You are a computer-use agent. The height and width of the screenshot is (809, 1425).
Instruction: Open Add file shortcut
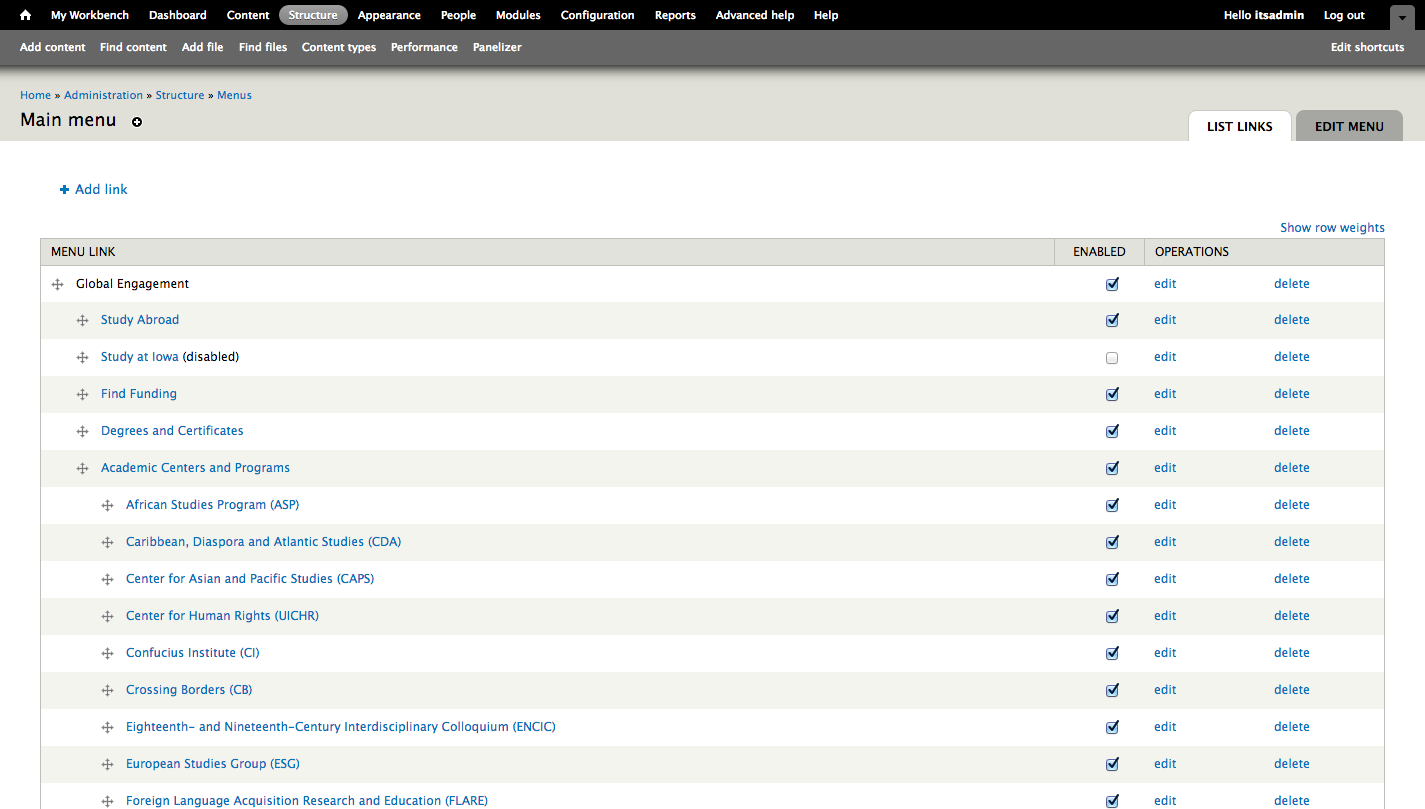[203, 47]
